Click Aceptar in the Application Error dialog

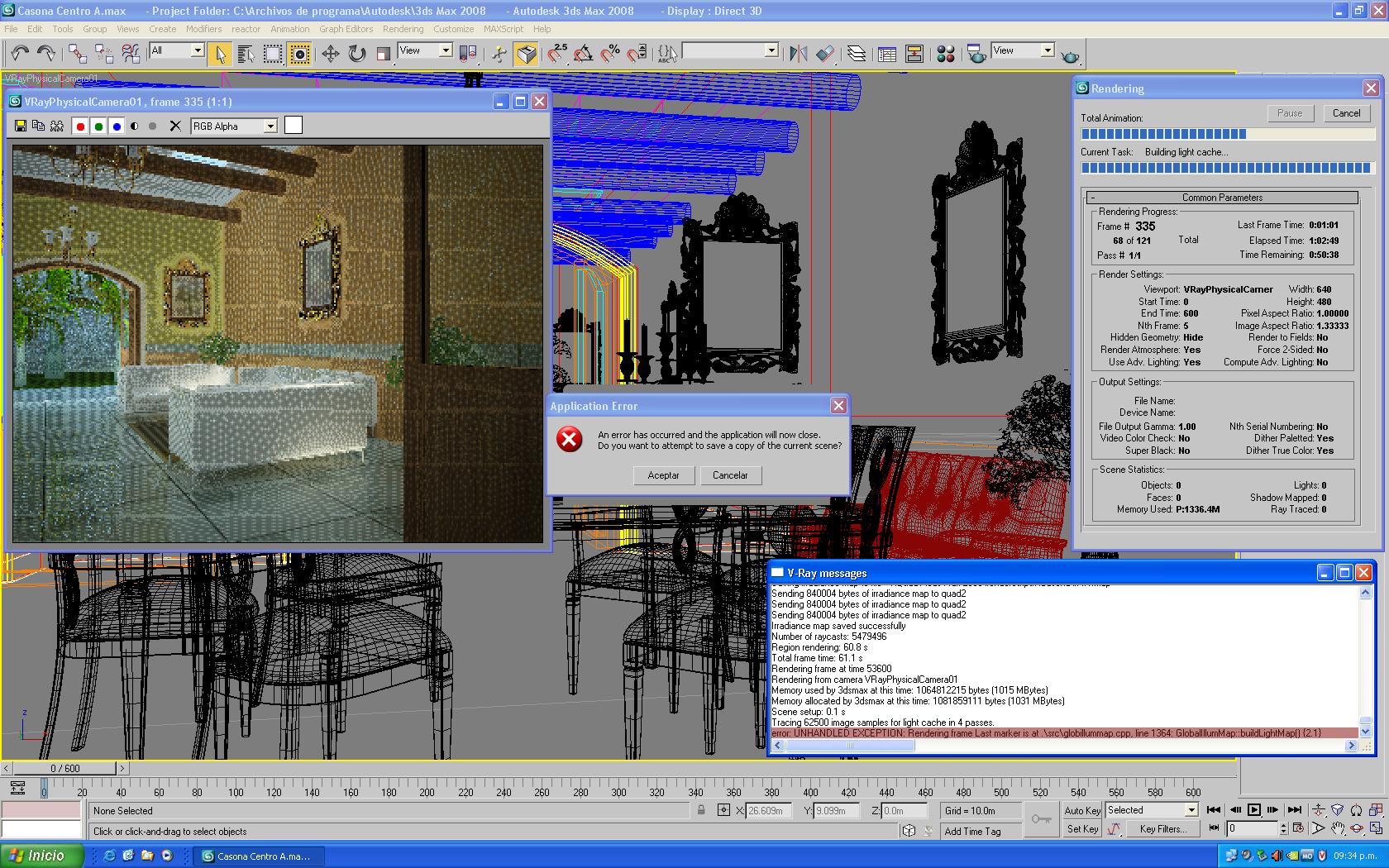(663, 475)
